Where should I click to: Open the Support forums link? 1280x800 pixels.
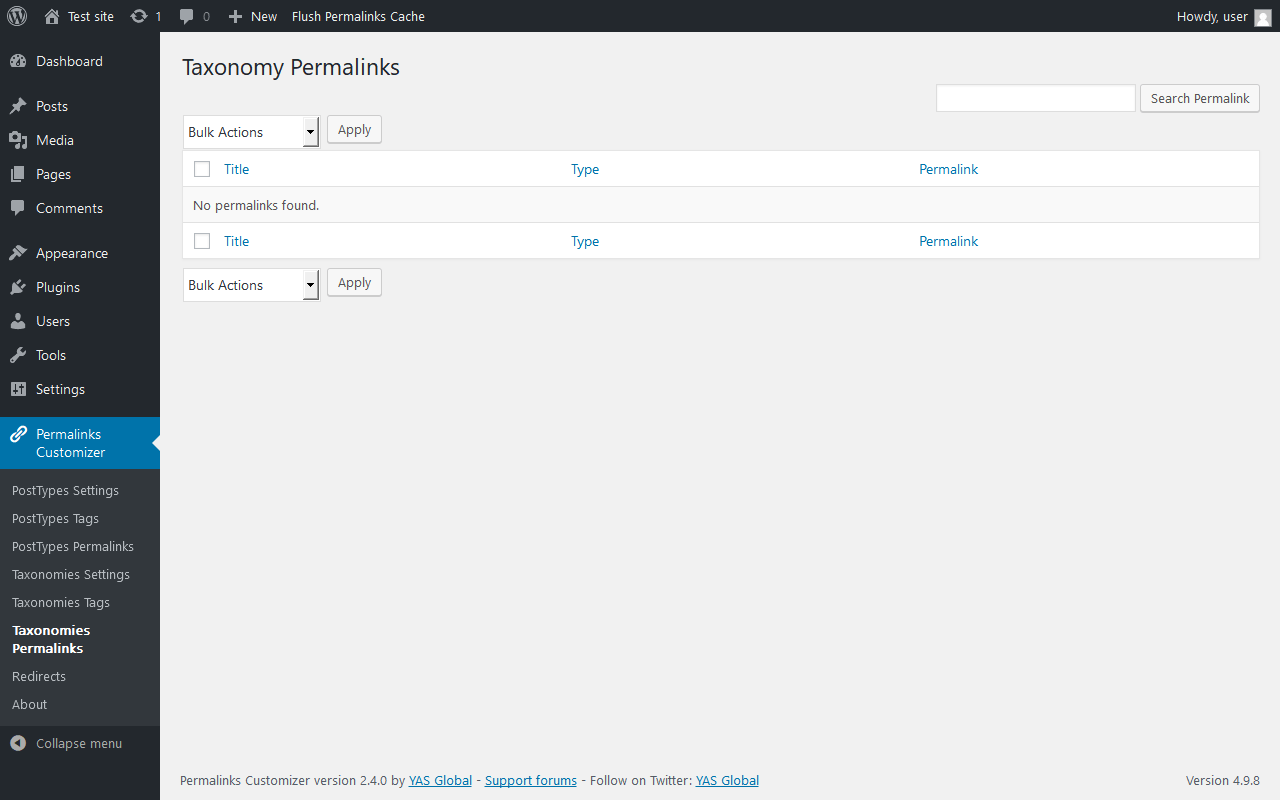(x=531, y=780)
